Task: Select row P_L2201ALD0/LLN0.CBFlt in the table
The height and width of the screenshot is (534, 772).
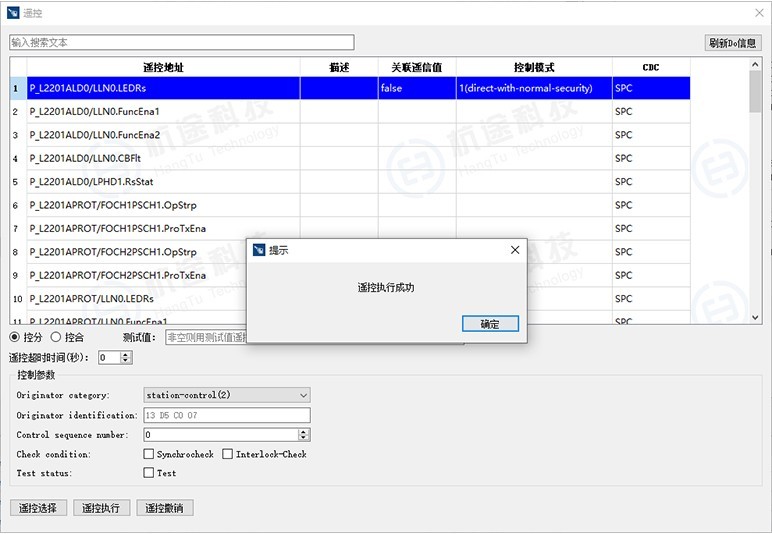Action: [x=164, y=158]
